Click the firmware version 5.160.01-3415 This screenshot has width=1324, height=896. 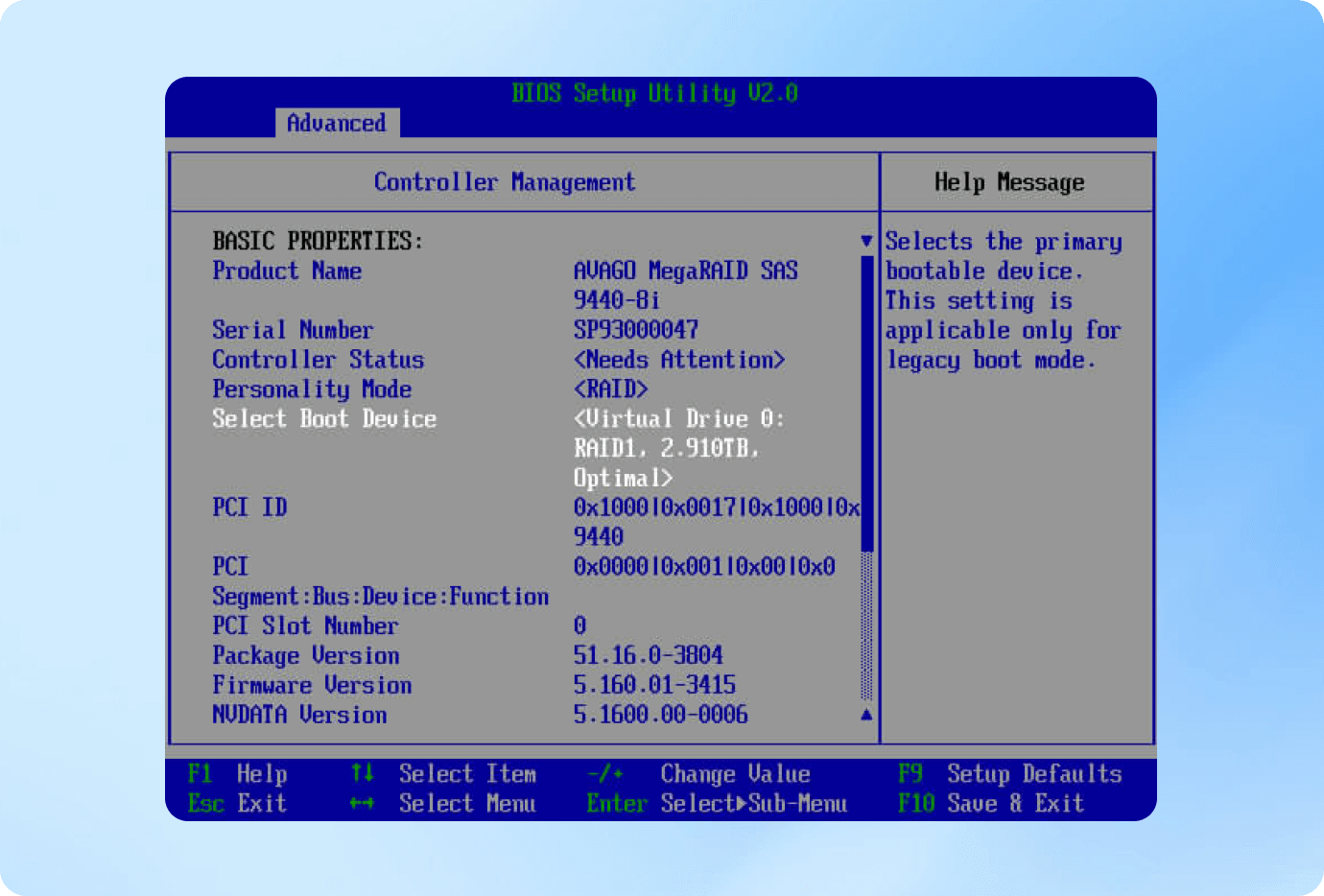pyautogui.click(x=654, y=686)
